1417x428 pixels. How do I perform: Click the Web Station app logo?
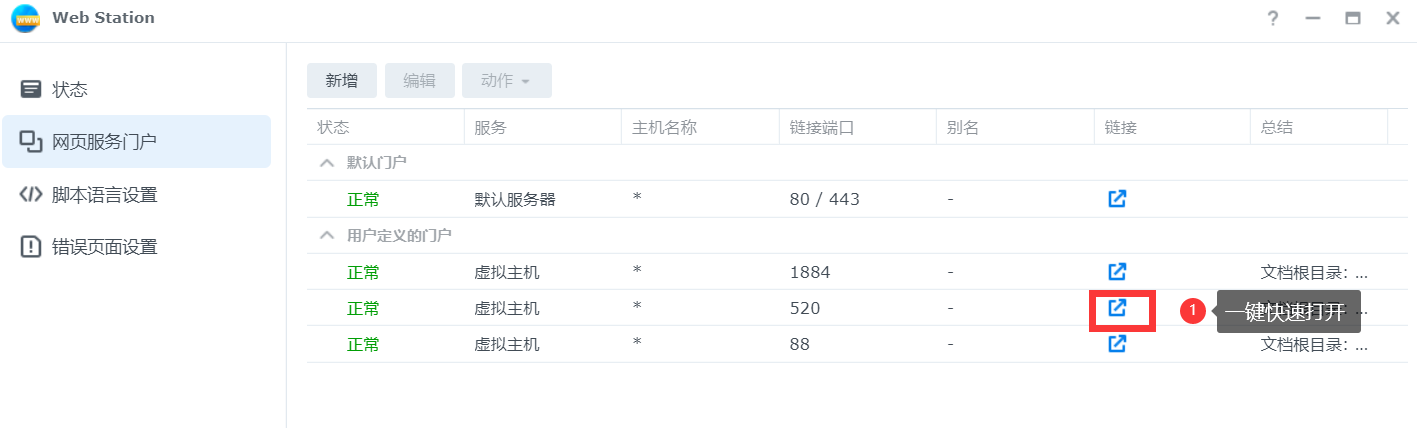tap(25, 18)
